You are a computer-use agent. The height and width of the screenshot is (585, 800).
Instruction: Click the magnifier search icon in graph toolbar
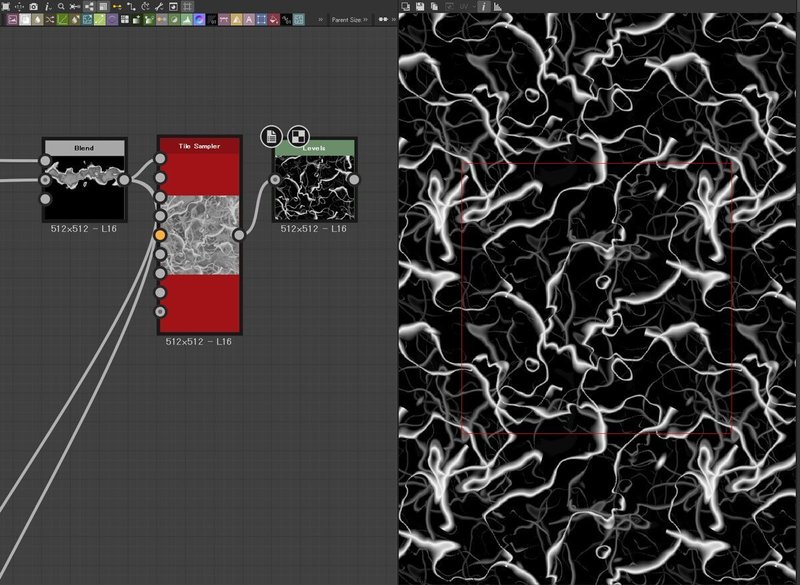[61, 7]
